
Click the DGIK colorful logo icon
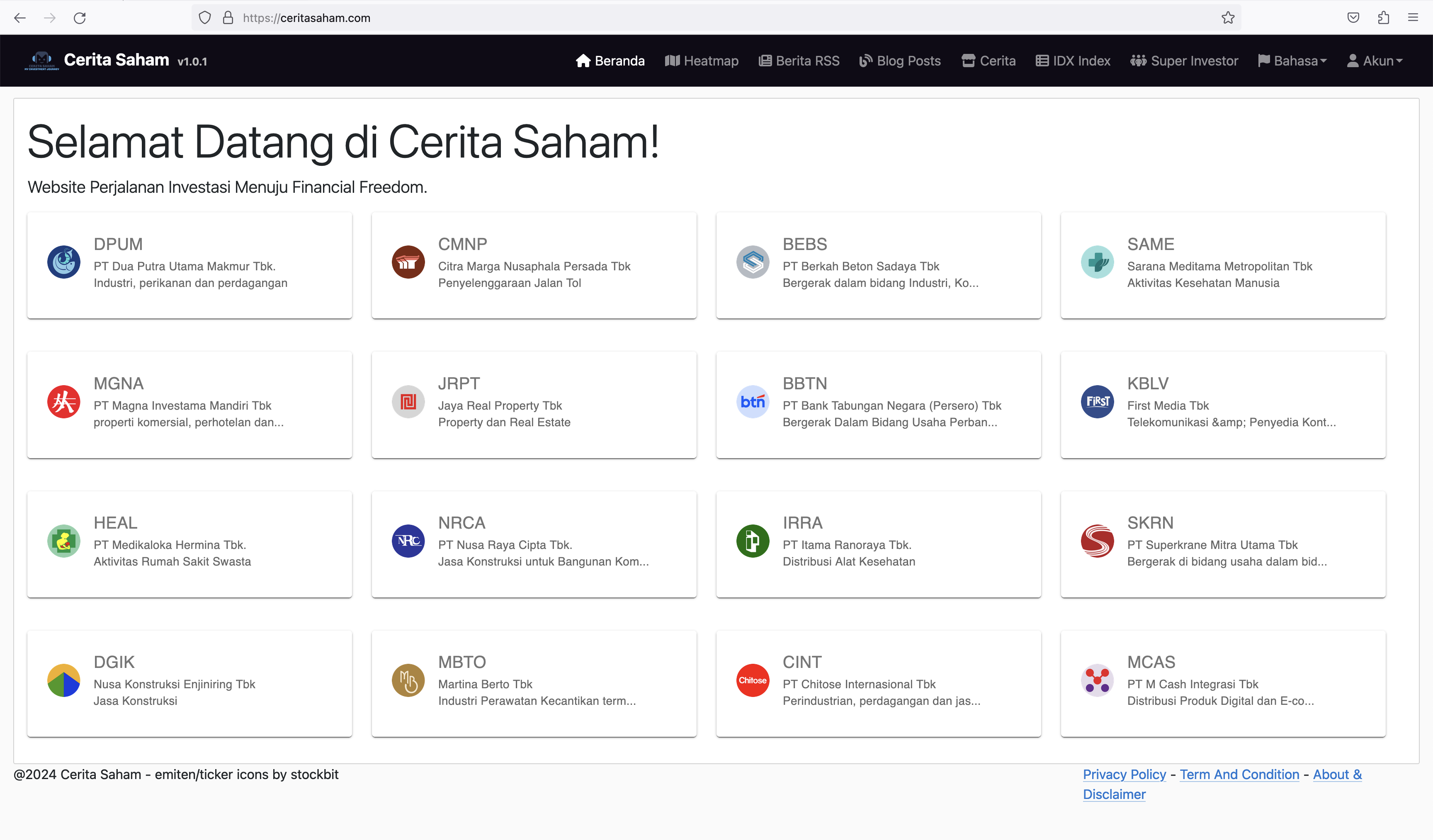[64, 680]
